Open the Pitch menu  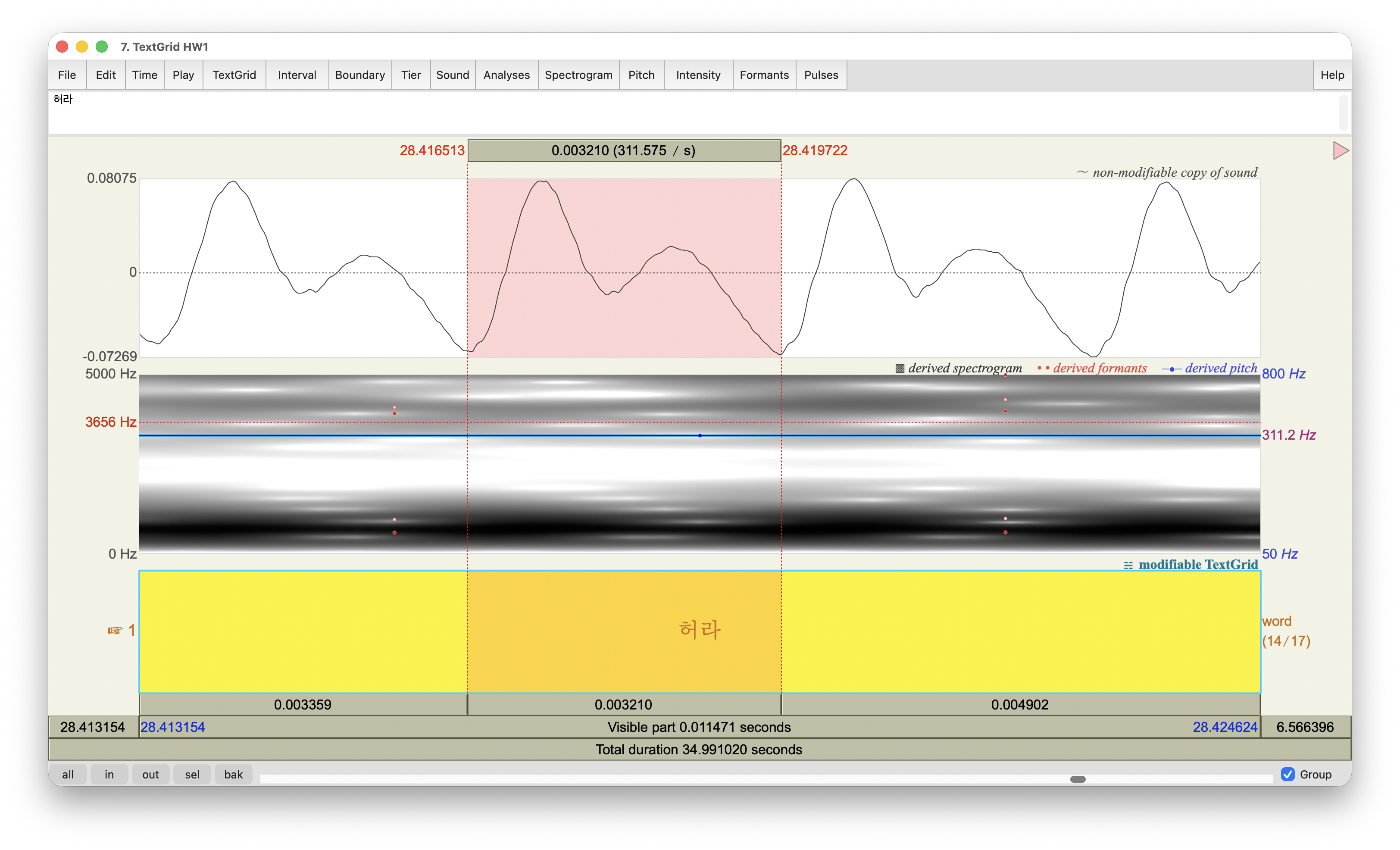click(x=641, y=75)
